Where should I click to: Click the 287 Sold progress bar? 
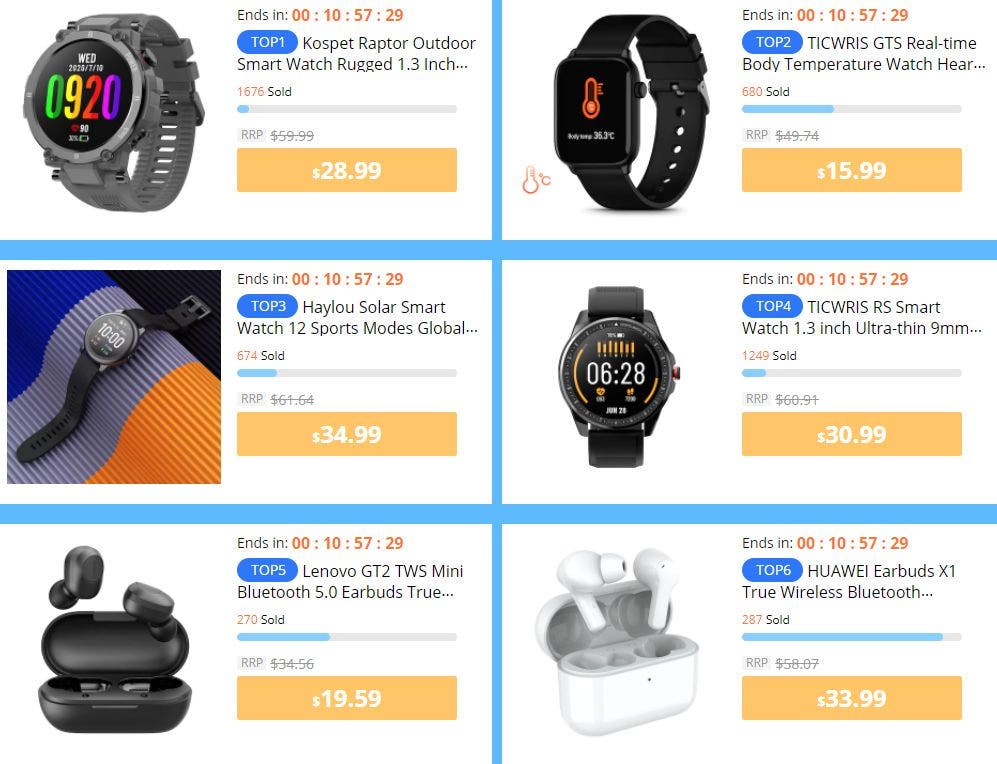coord(851,637)
